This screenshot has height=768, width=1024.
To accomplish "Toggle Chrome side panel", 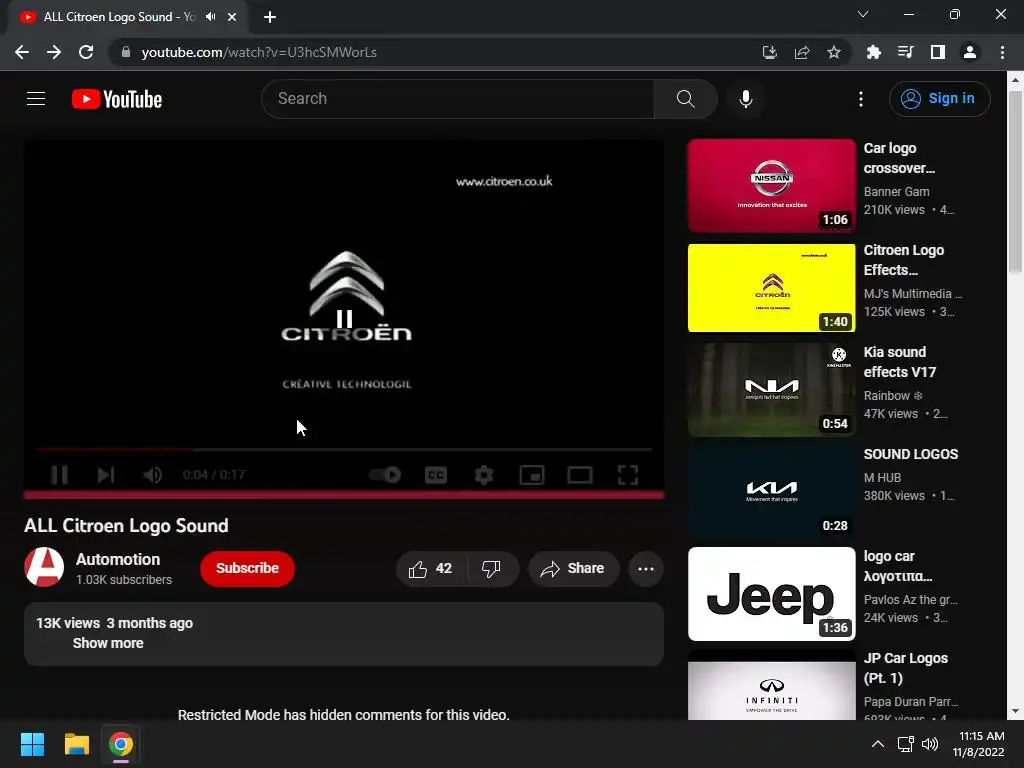I will (x=938, y=52).
